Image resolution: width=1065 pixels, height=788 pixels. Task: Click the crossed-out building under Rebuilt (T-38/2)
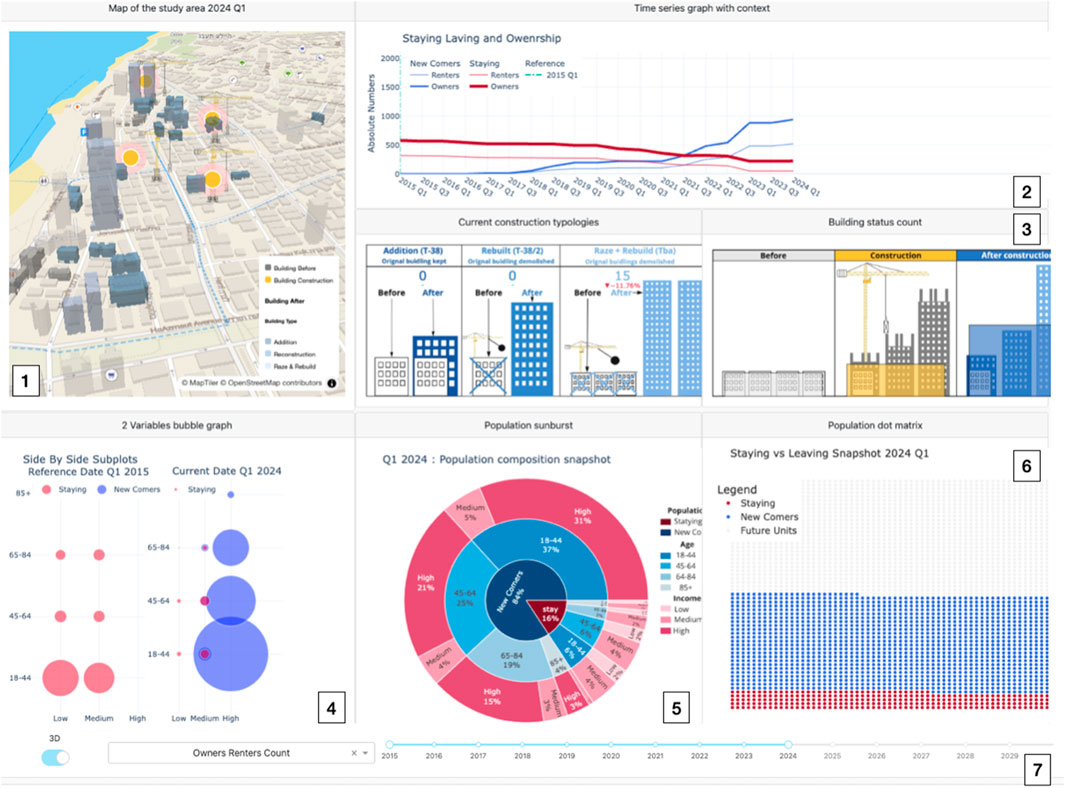click(488, 377)
